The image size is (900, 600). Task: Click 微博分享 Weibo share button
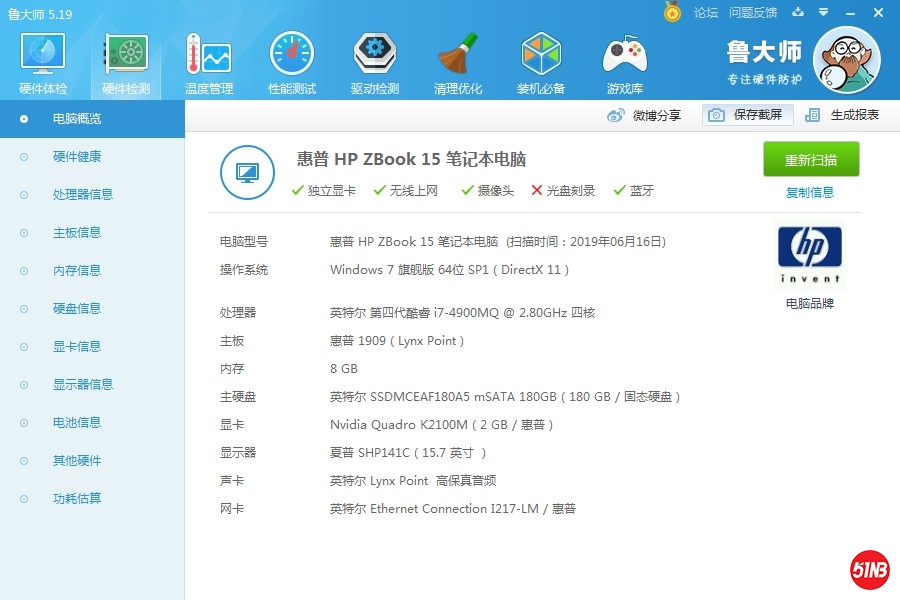(645, 115)
